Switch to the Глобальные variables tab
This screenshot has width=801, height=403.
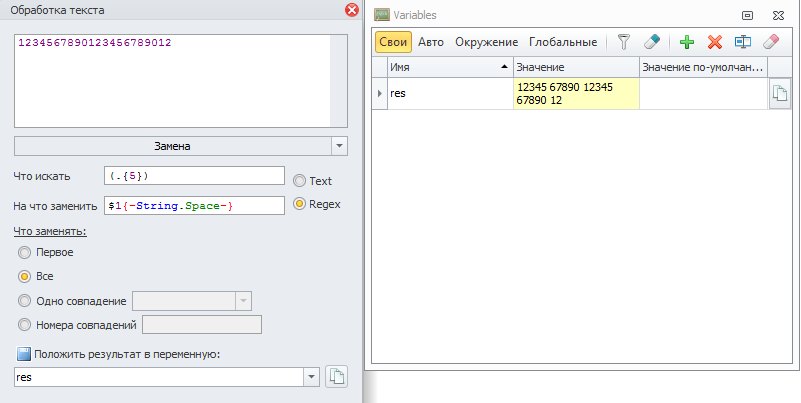563,42
